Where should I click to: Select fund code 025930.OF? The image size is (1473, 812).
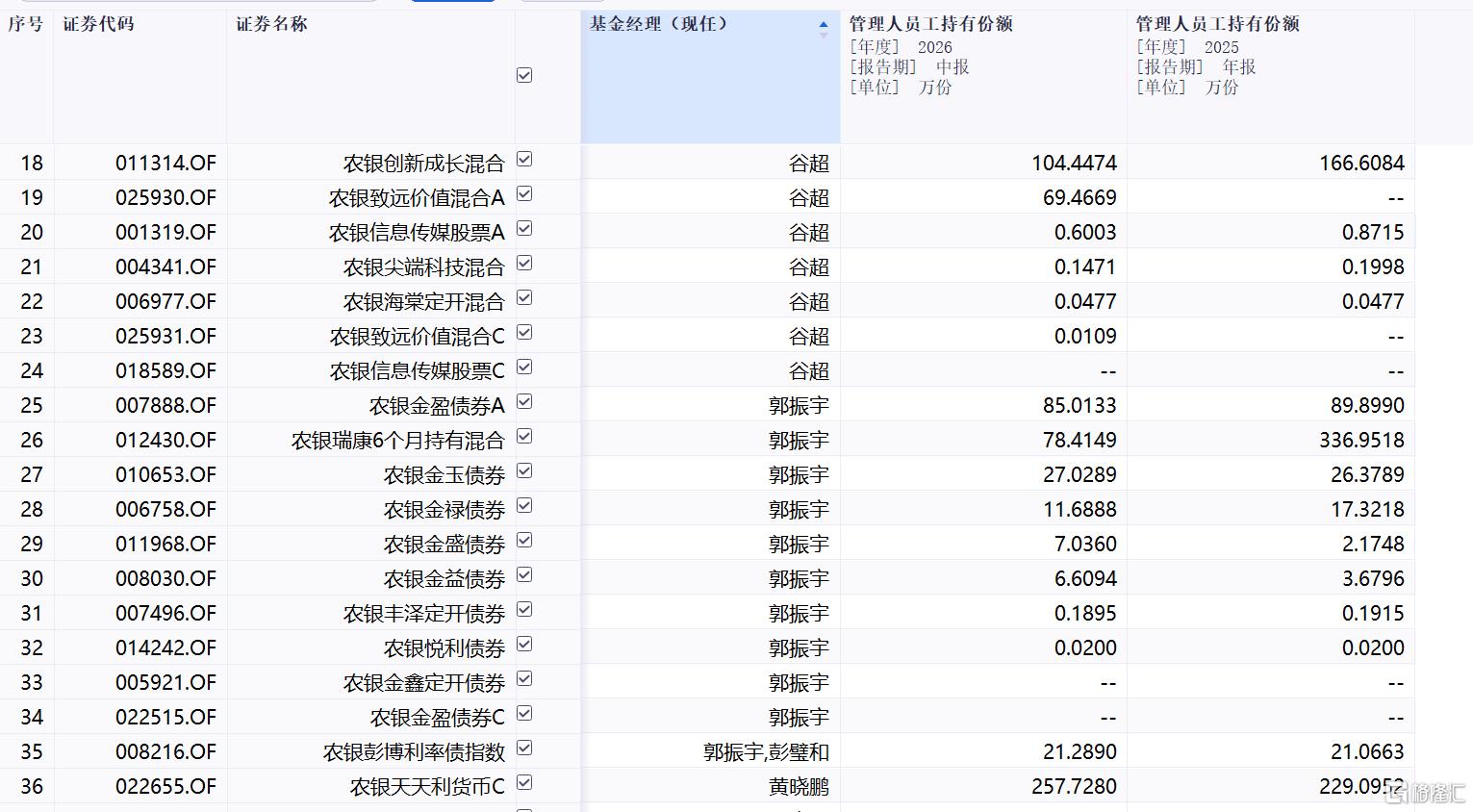[165, 198]
